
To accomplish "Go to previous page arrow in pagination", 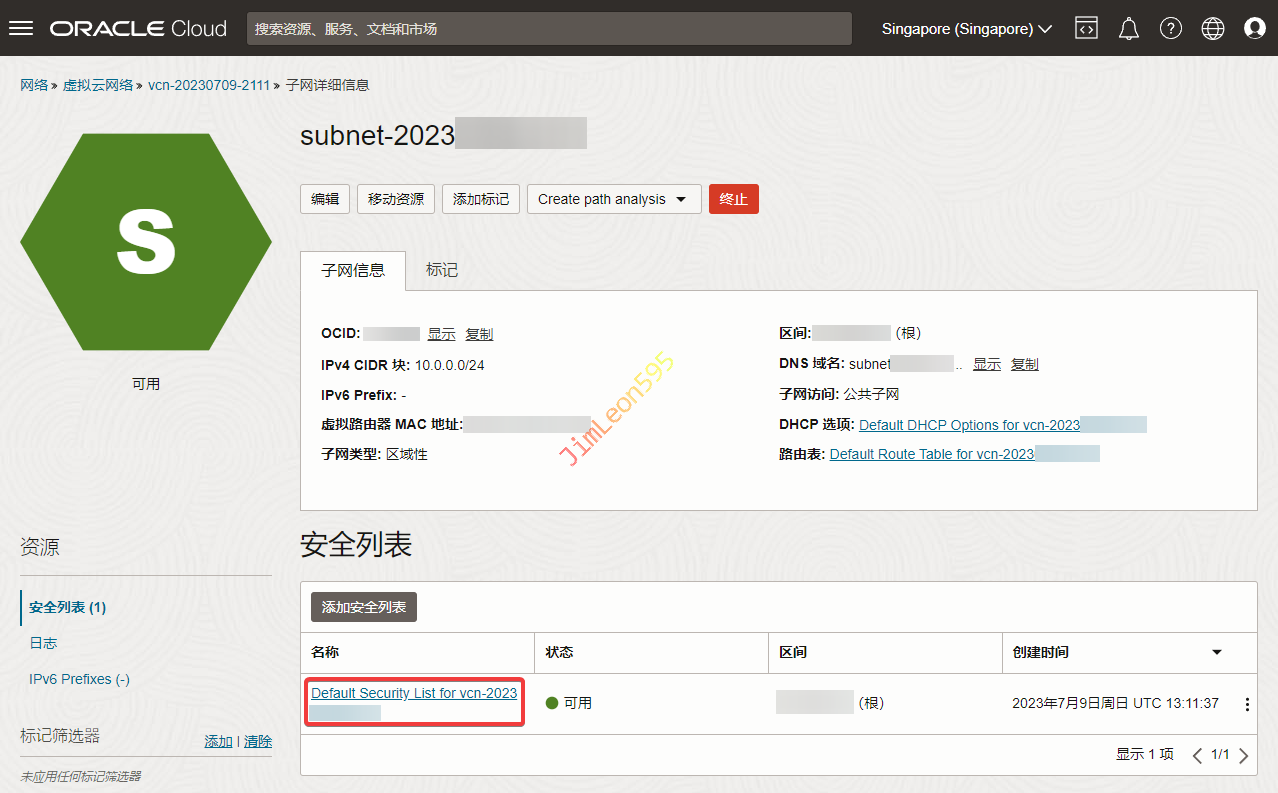I will (1197, 756).
